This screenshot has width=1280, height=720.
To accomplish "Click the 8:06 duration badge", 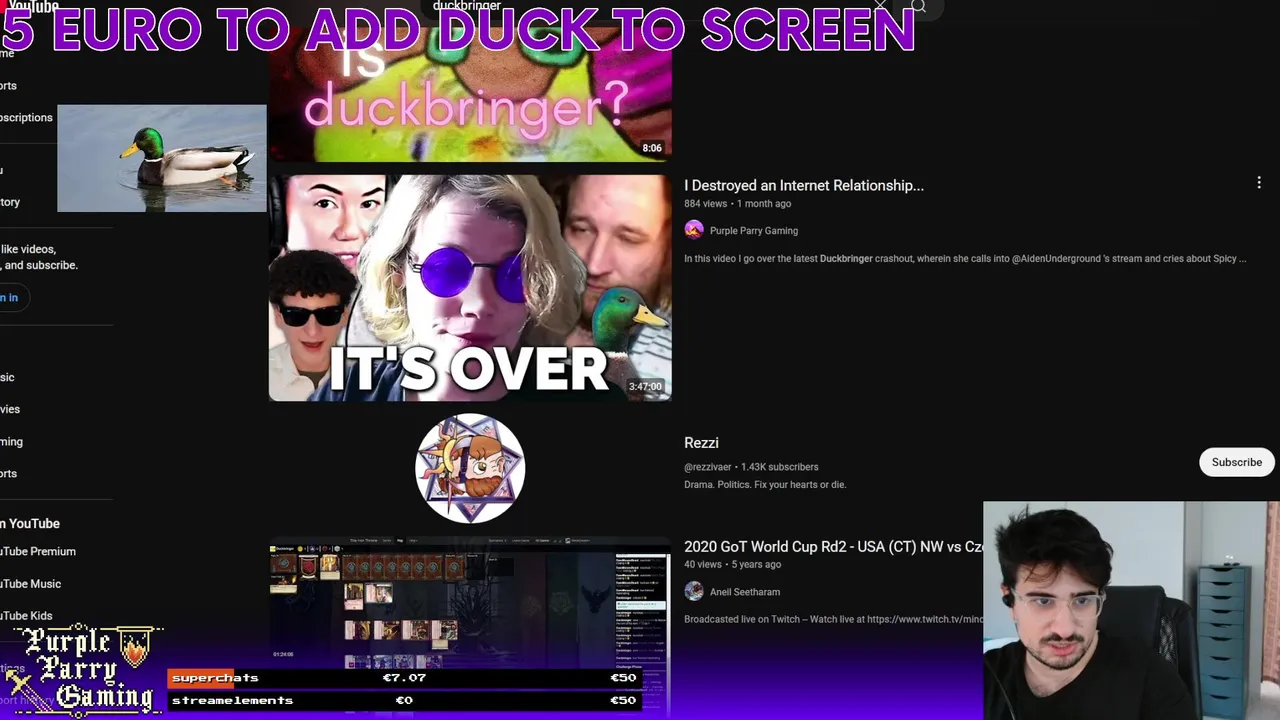I will 652,148.
